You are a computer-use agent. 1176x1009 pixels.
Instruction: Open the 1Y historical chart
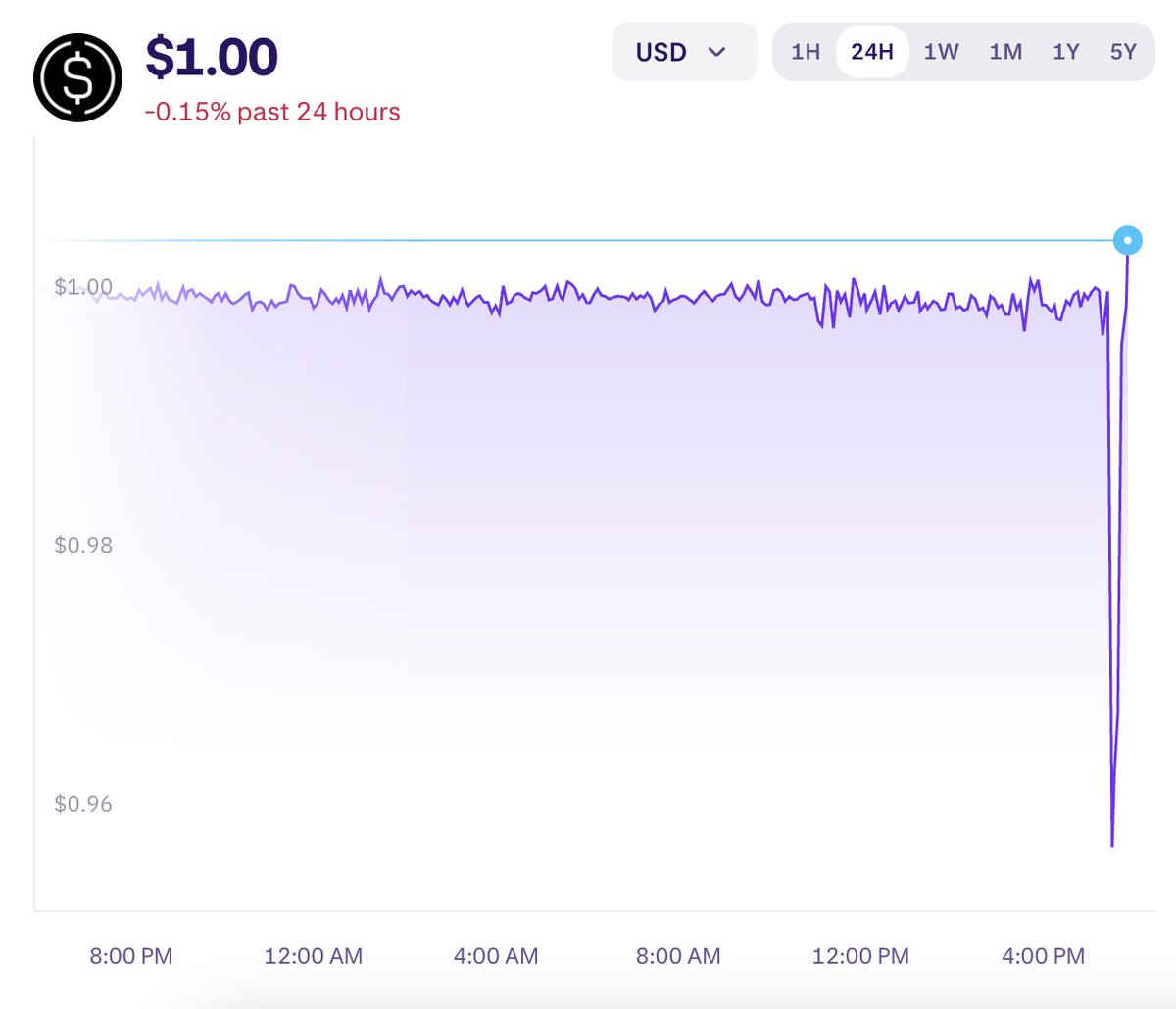click(1067, 53)
